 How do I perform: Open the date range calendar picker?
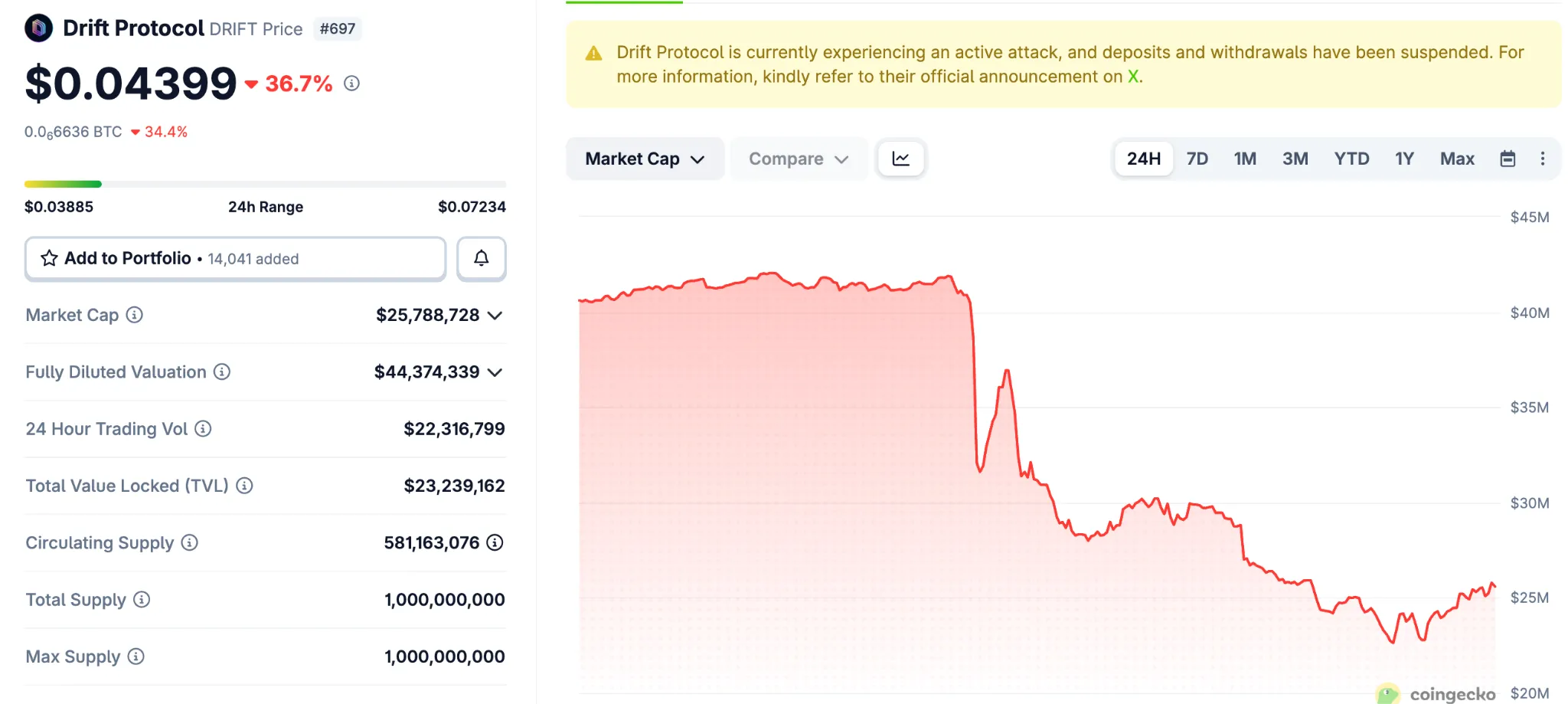point(1508,159)
